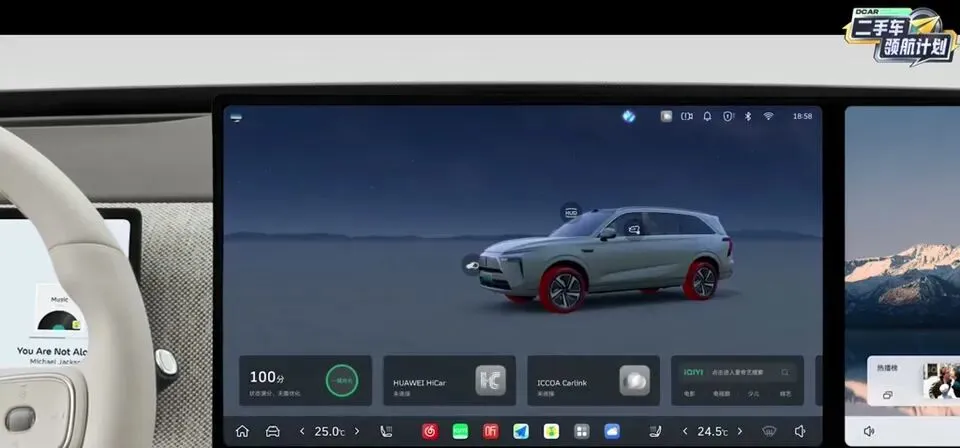Image resolution: width=960 pixels, height=448 pixels.
Task: Launch the red listening (听) app
Action: pyautogui.click(x=490, y=431)
